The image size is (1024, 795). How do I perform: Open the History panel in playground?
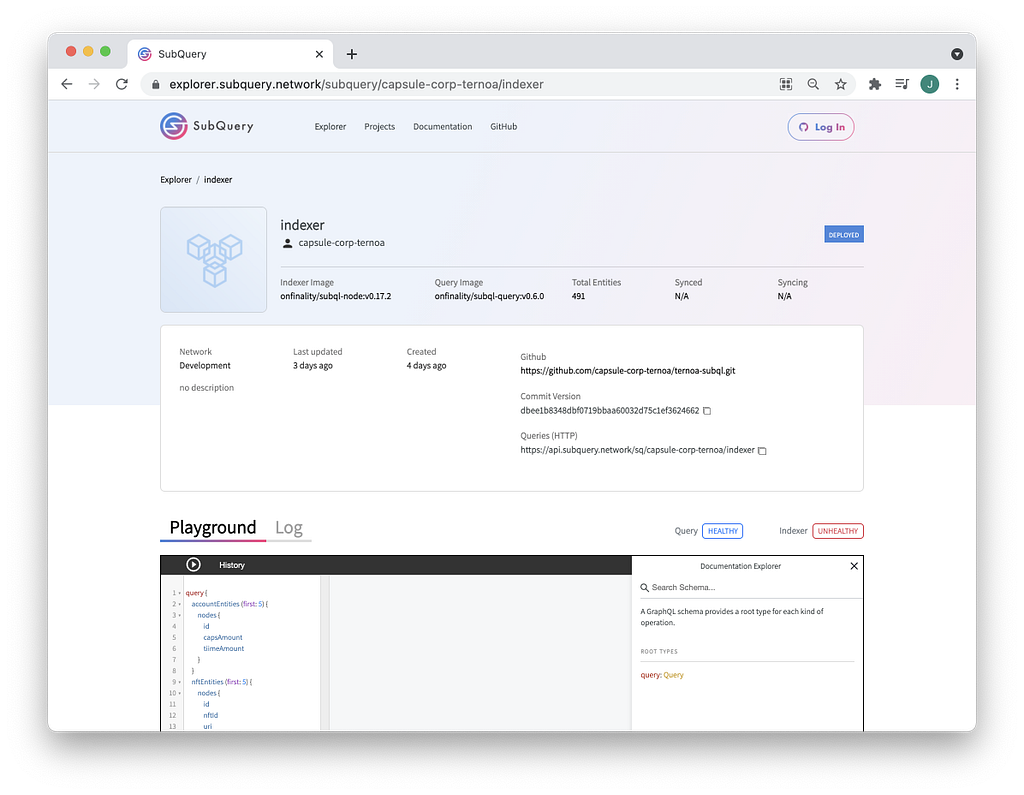pos(232,565)
